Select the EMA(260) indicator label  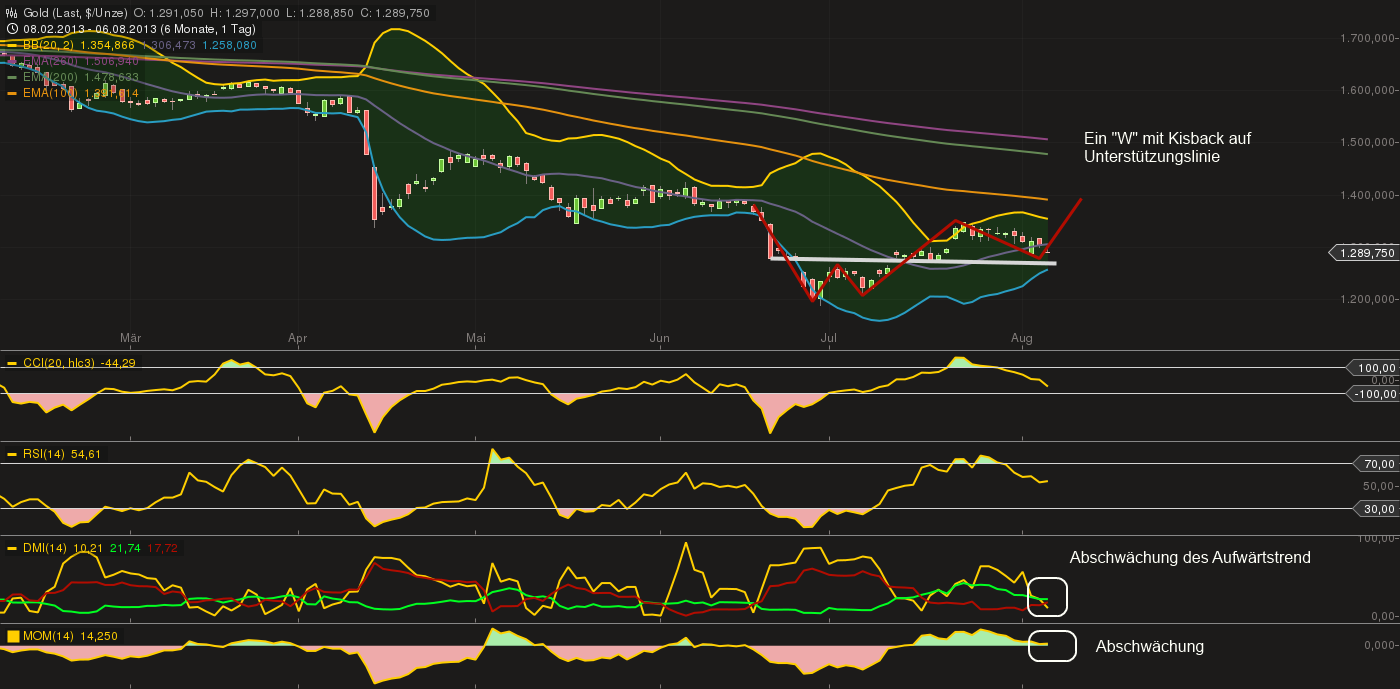click(52, 61)
